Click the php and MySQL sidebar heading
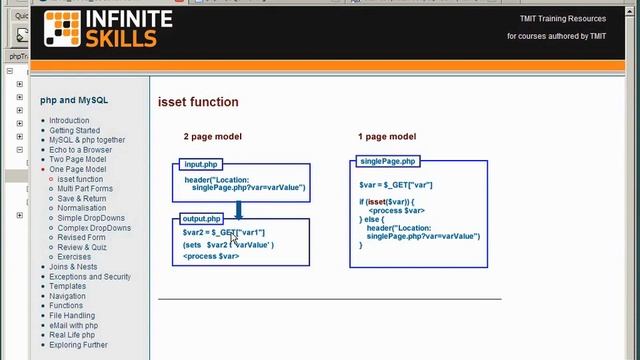This screenshot has height=360, width=640. (x=74, y=100)
